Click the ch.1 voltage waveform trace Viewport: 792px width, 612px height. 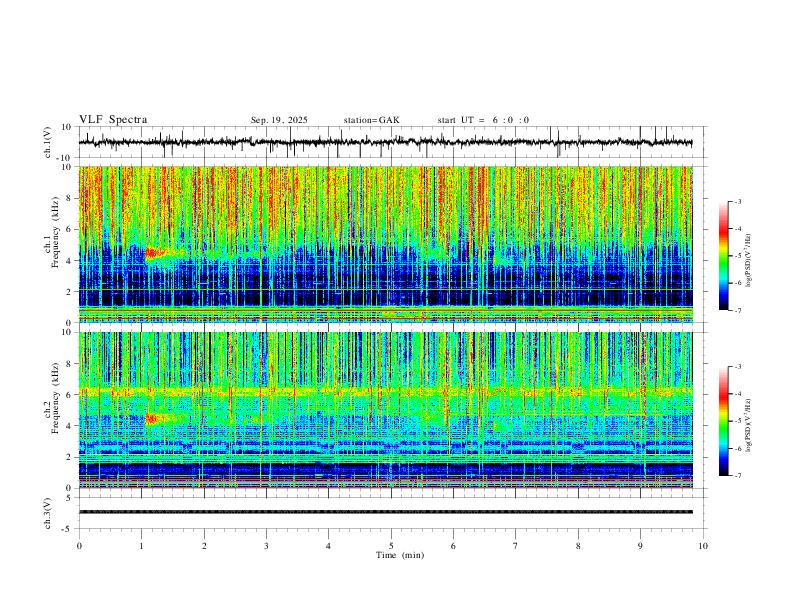click(x=385, y=142)
